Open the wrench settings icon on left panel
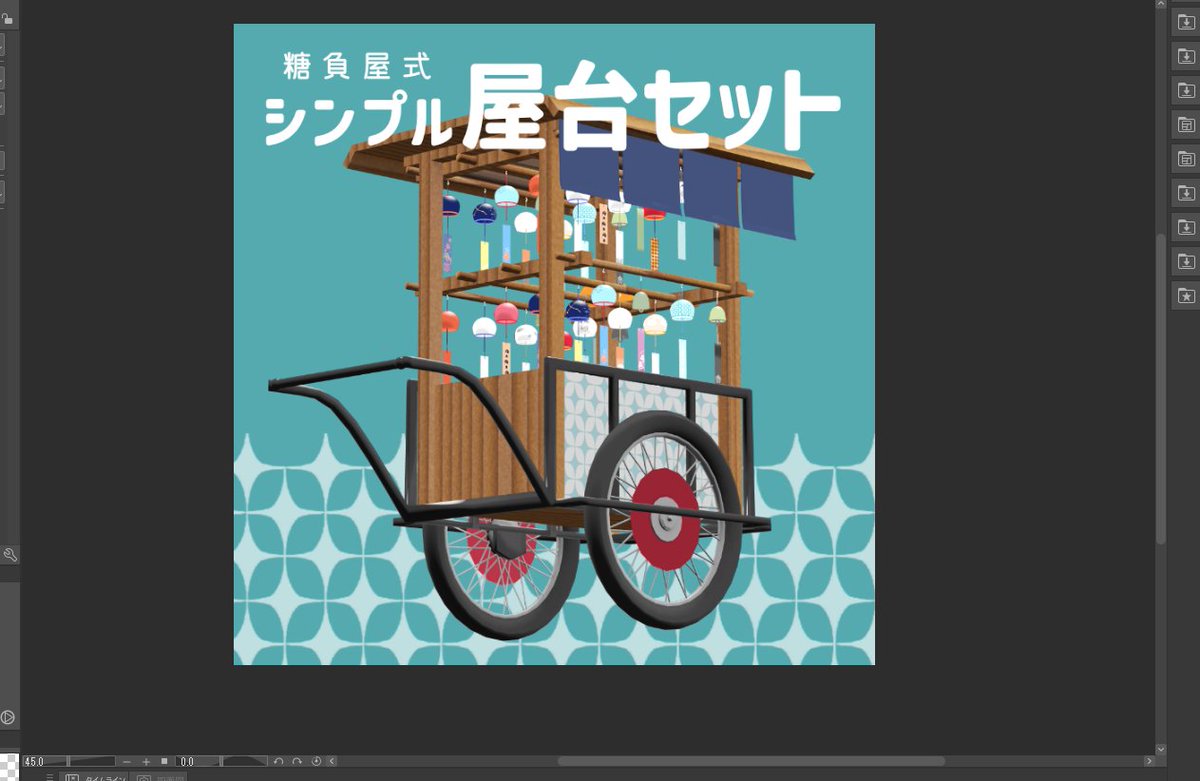 pyautogui.click(x=10, y=555)
